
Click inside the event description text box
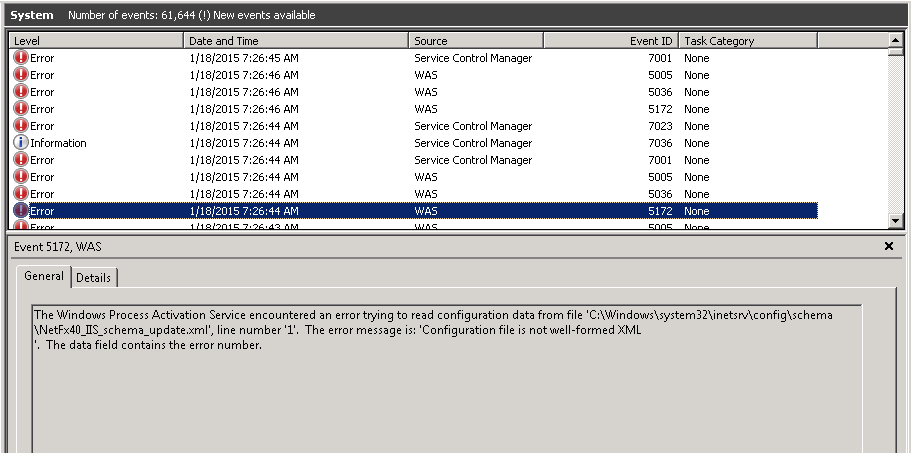coord(446,390)
